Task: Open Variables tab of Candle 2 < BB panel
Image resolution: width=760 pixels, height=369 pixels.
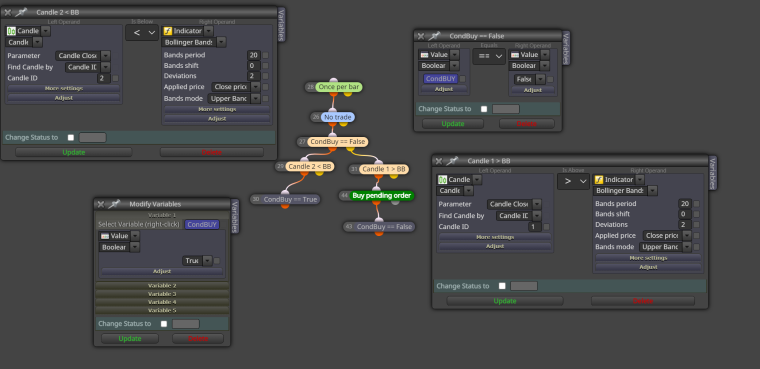Action: point(282,24)
